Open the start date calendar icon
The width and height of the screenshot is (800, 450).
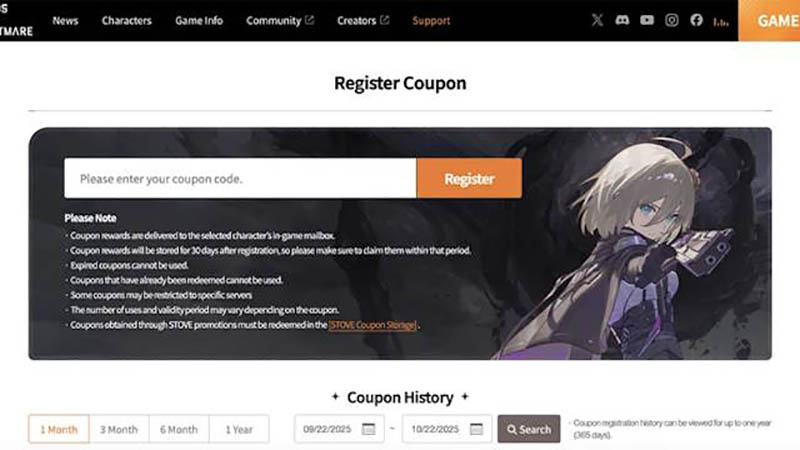(x=368, y=429)
